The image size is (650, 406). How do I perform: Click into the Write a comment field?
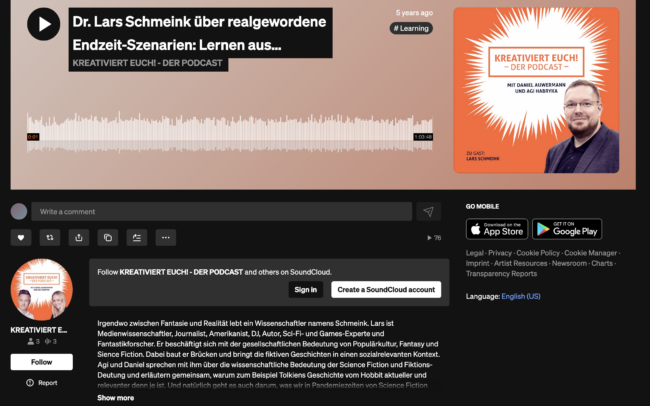(x=222, y=212)
